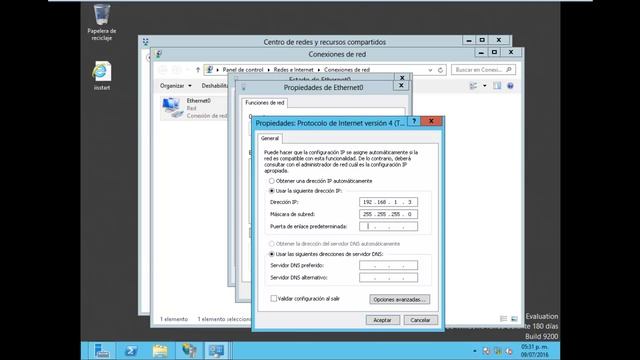Select the instart Internet Explorer desktop shortcut
Viewport: 640px width, 360px height.
point(102,76)
